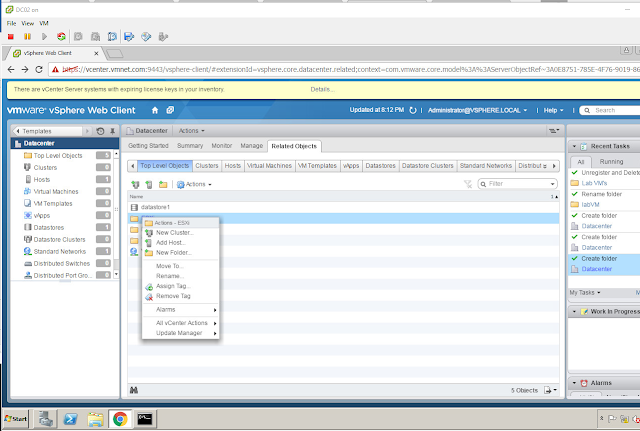Click the browser back arrow

tap(11, 69)
